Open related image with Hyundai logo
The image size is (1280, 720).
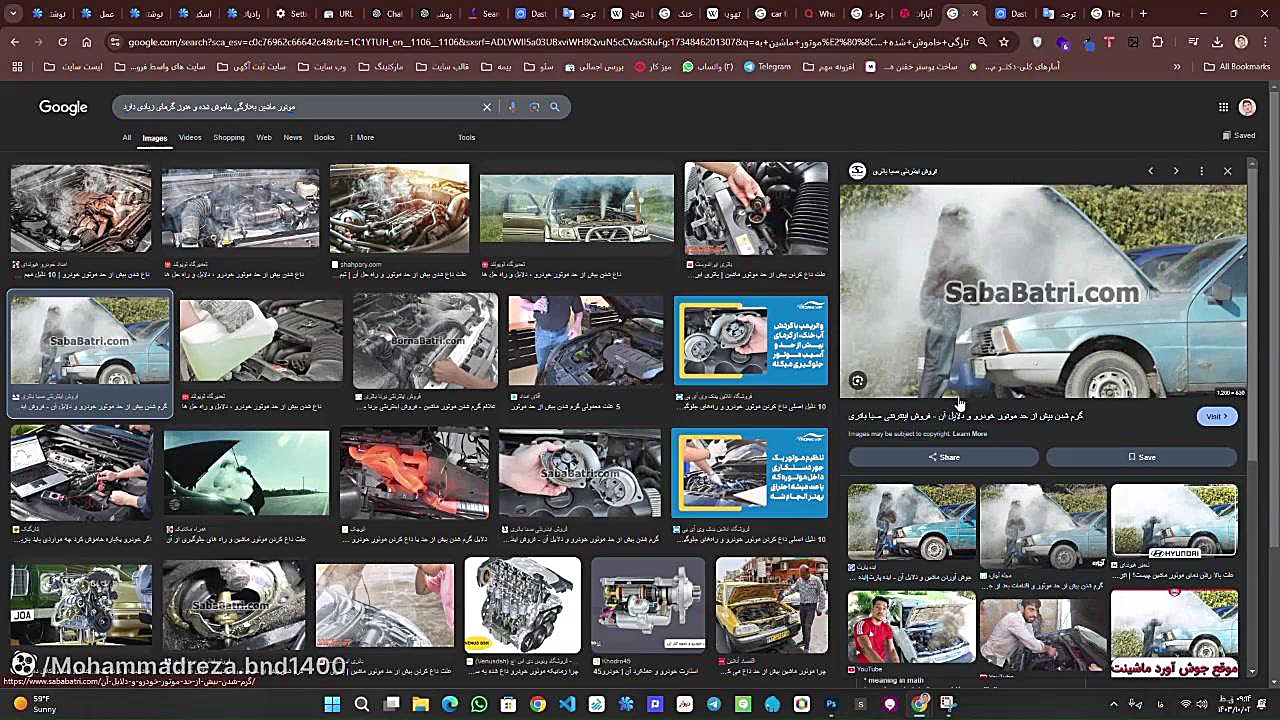(x=1174, y=521)
